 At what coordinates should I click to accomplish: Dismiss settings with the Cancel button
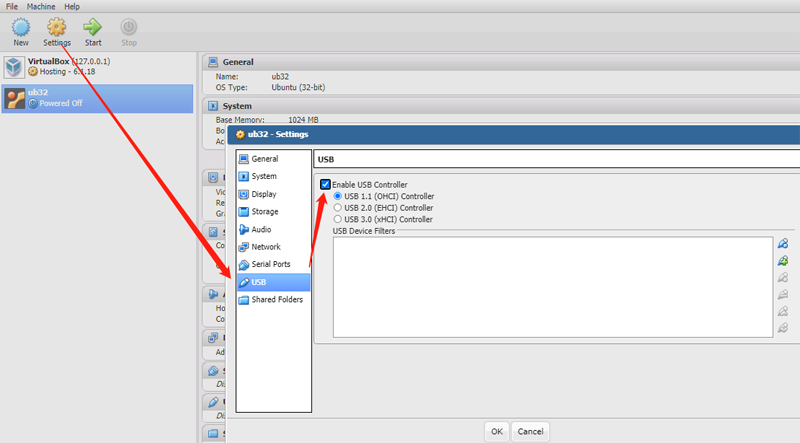pyautogui.click(x=531, y=432)
